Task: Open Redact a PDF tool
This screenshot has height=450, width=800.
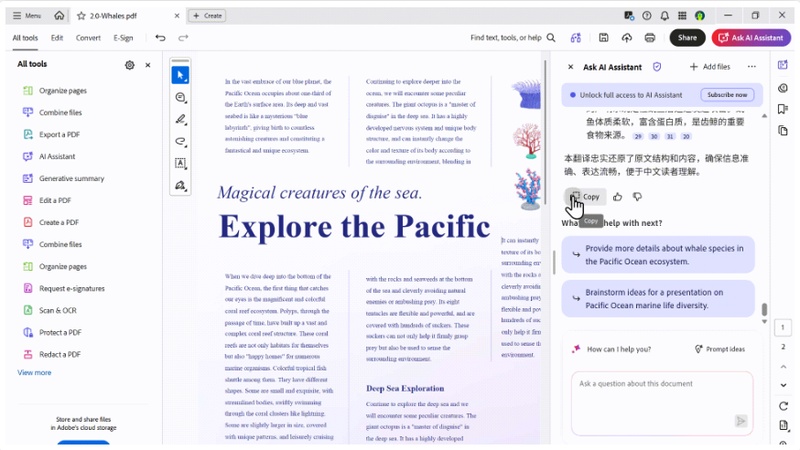Action: (52, 354)
